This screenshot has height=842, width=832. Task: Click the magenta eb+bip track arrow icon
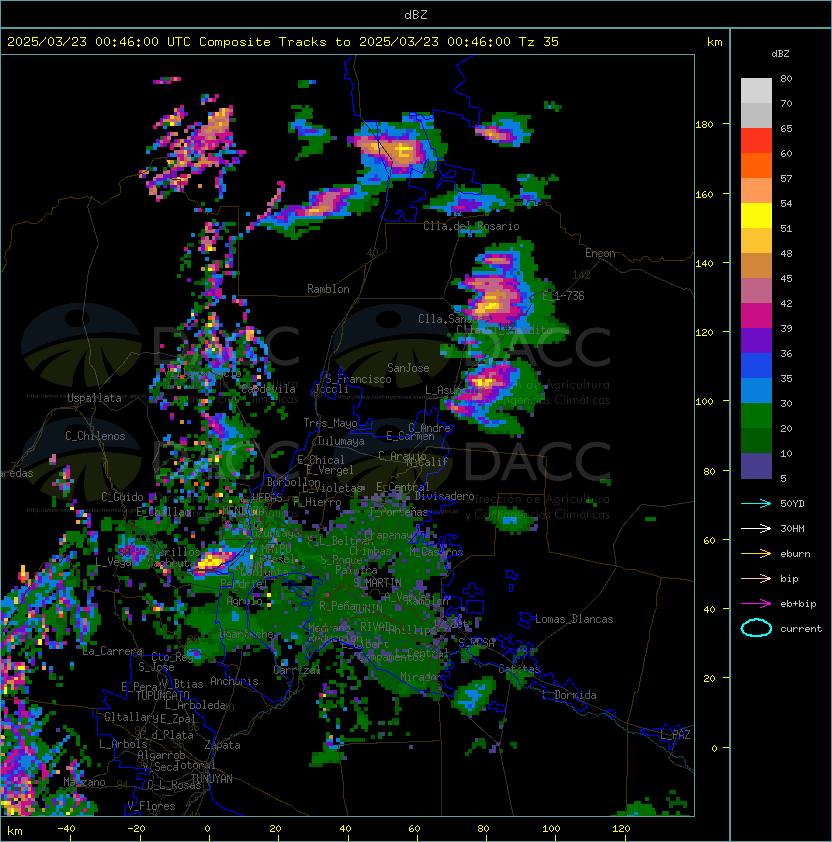[x=756, y=604]
